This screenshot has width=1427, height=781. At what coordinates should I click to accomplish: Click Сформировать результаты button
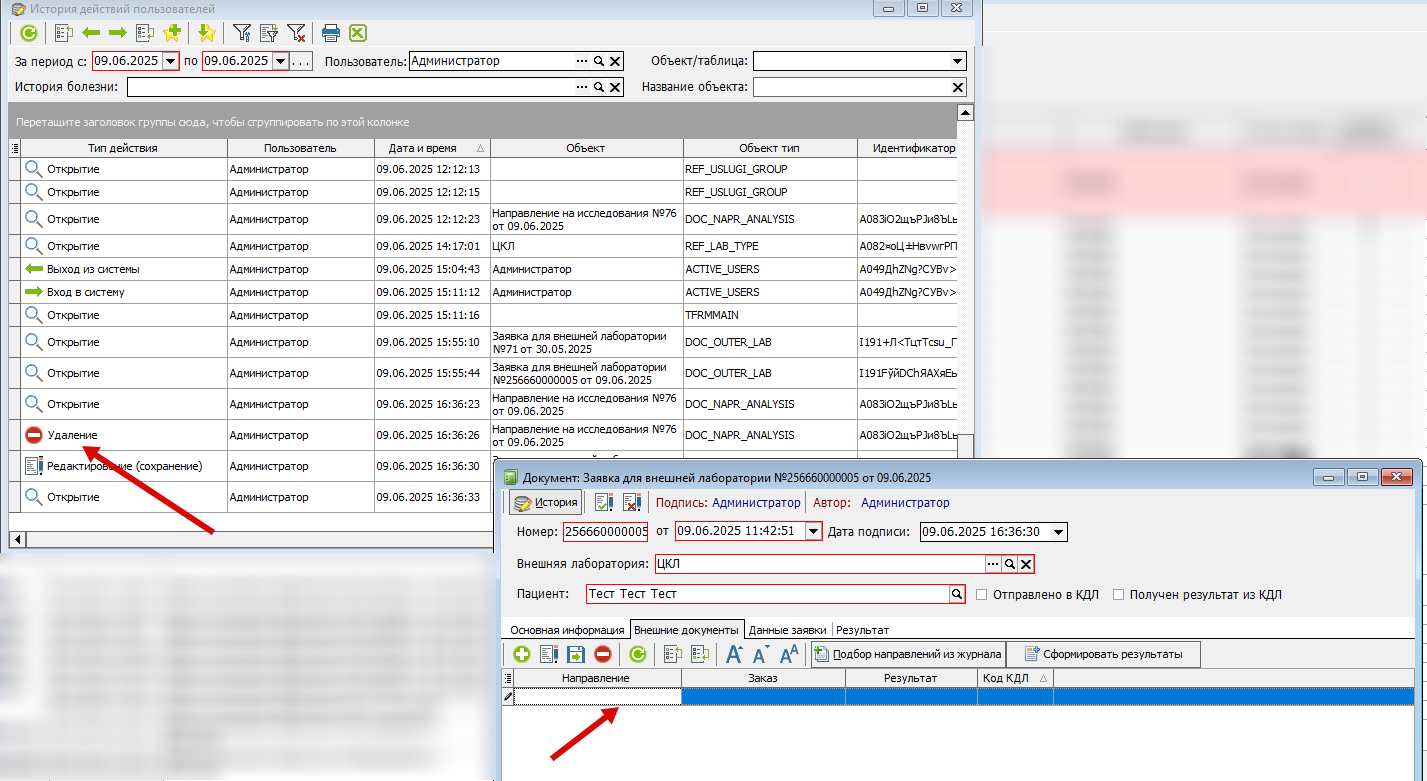(x=1102, y=654)
